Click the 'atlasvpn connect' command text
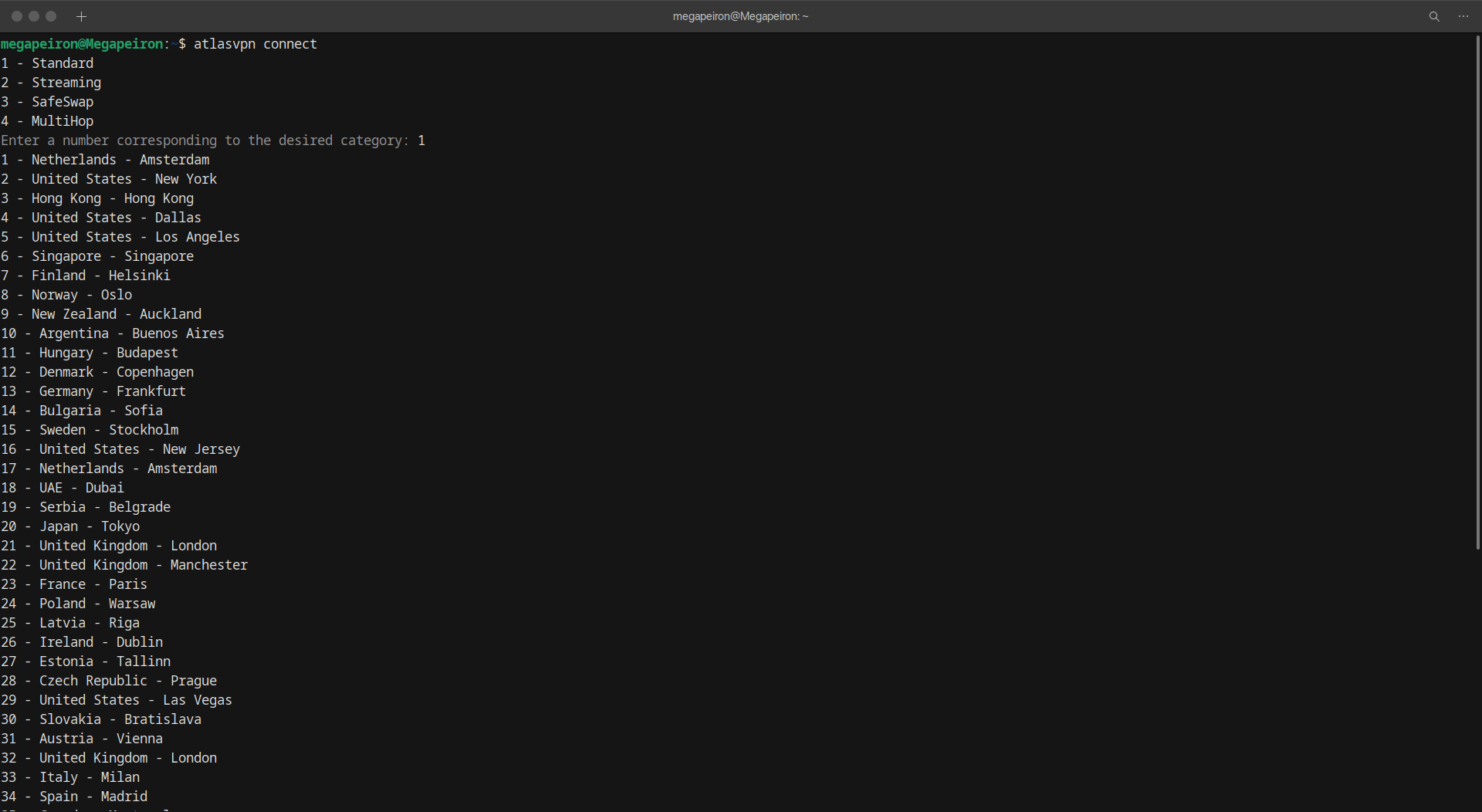Screen dimensions: 1482x812 coord(255,44)
